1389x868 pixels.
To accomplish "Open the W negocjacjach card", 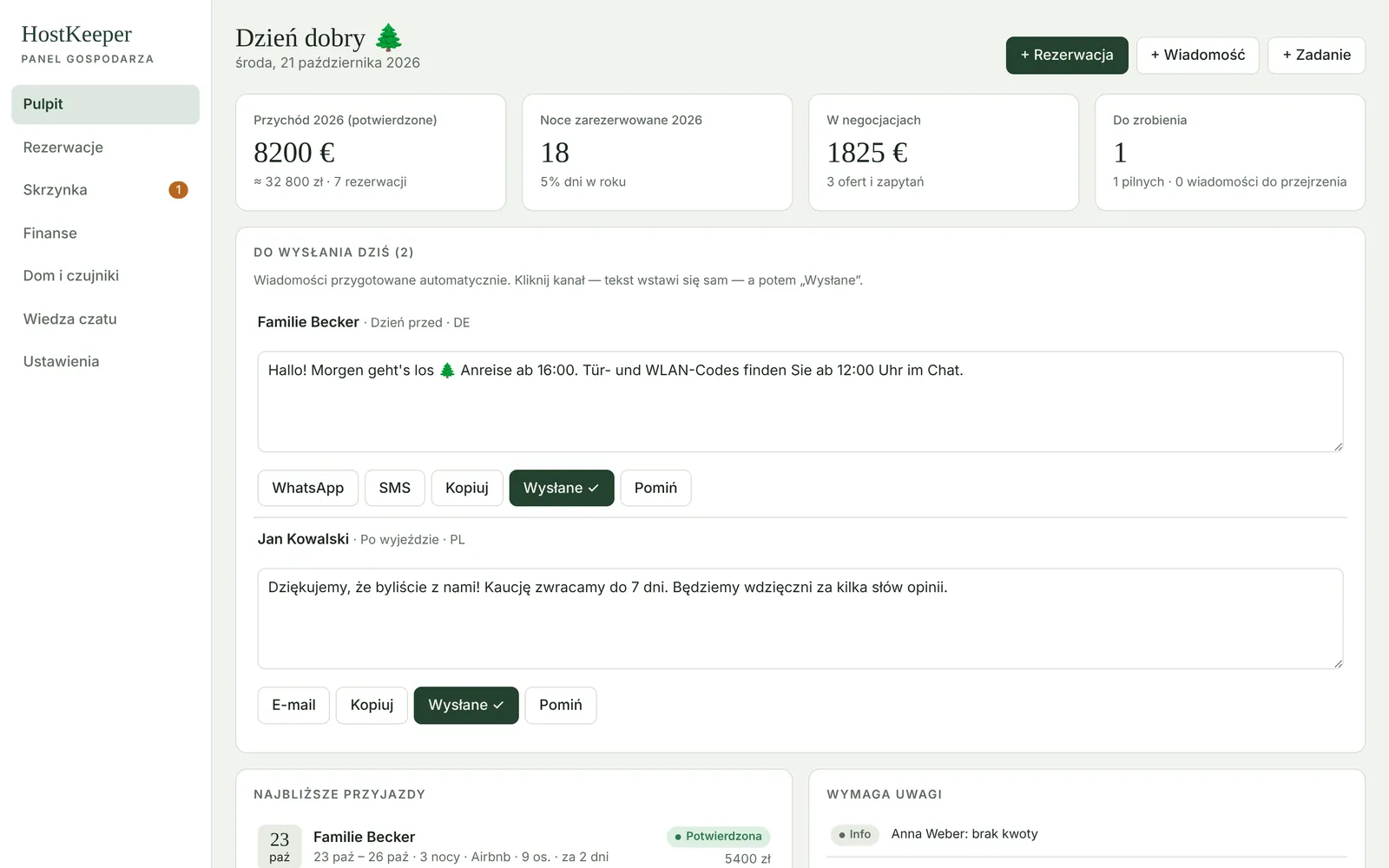I will pyautogui.click(x=944, y=152).
